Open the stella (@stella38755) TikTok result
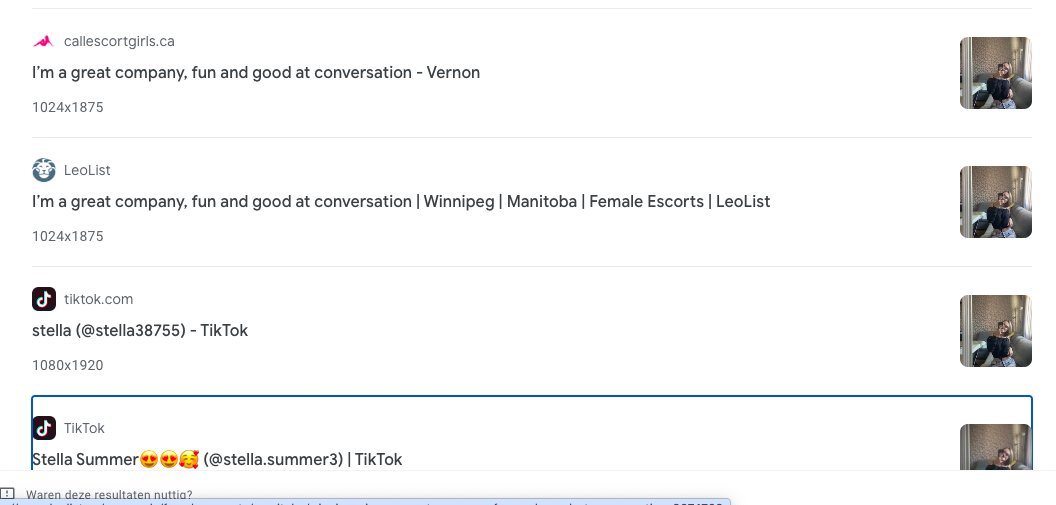The width and height of the screenshot is (1056, 505). pos(140,331)
